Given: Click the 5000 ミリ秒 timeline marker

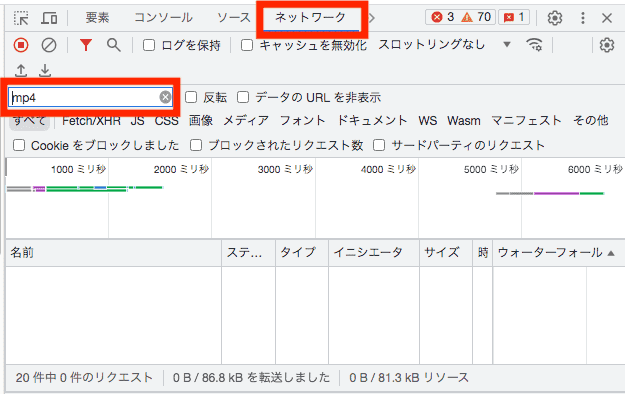Looking at the screenshot, I should pos(491,169).
